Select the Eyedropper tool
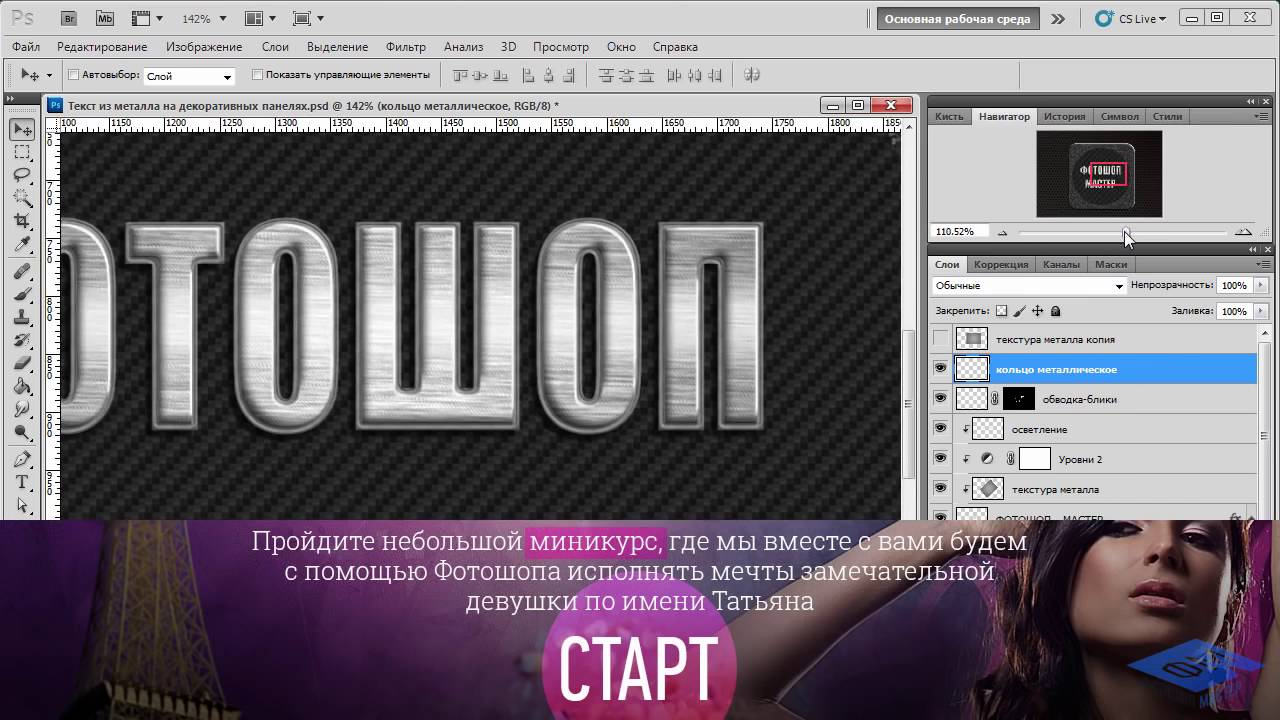This screenshot has width=1280, height=720. click(x=22, y=243)
